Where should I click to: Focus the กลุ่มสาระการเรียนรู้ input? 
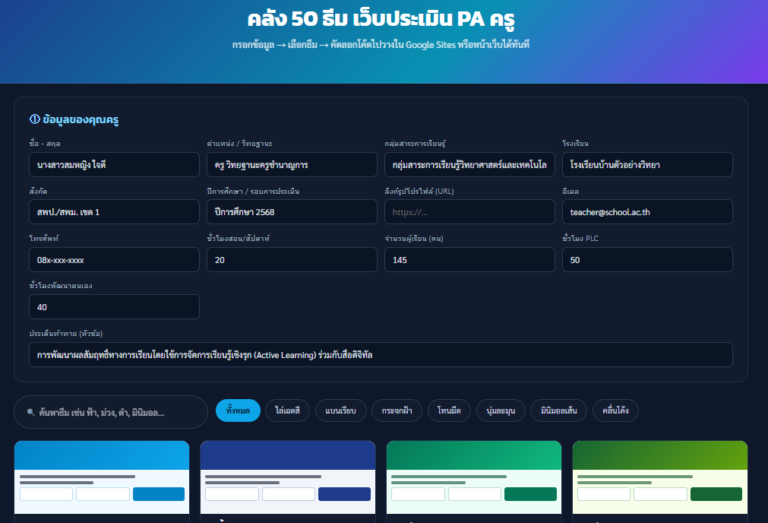pyautogui.click(x=469, y=165)
